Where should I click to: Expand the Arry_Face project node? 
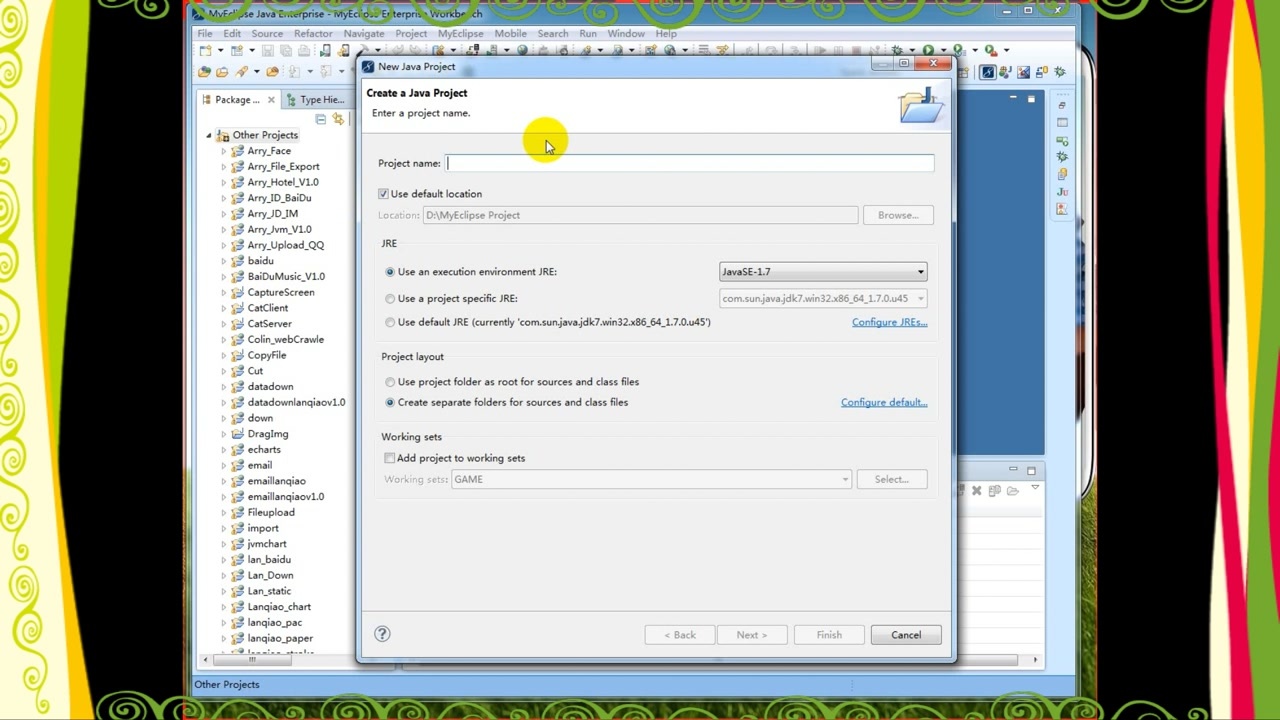pos(224,151)
